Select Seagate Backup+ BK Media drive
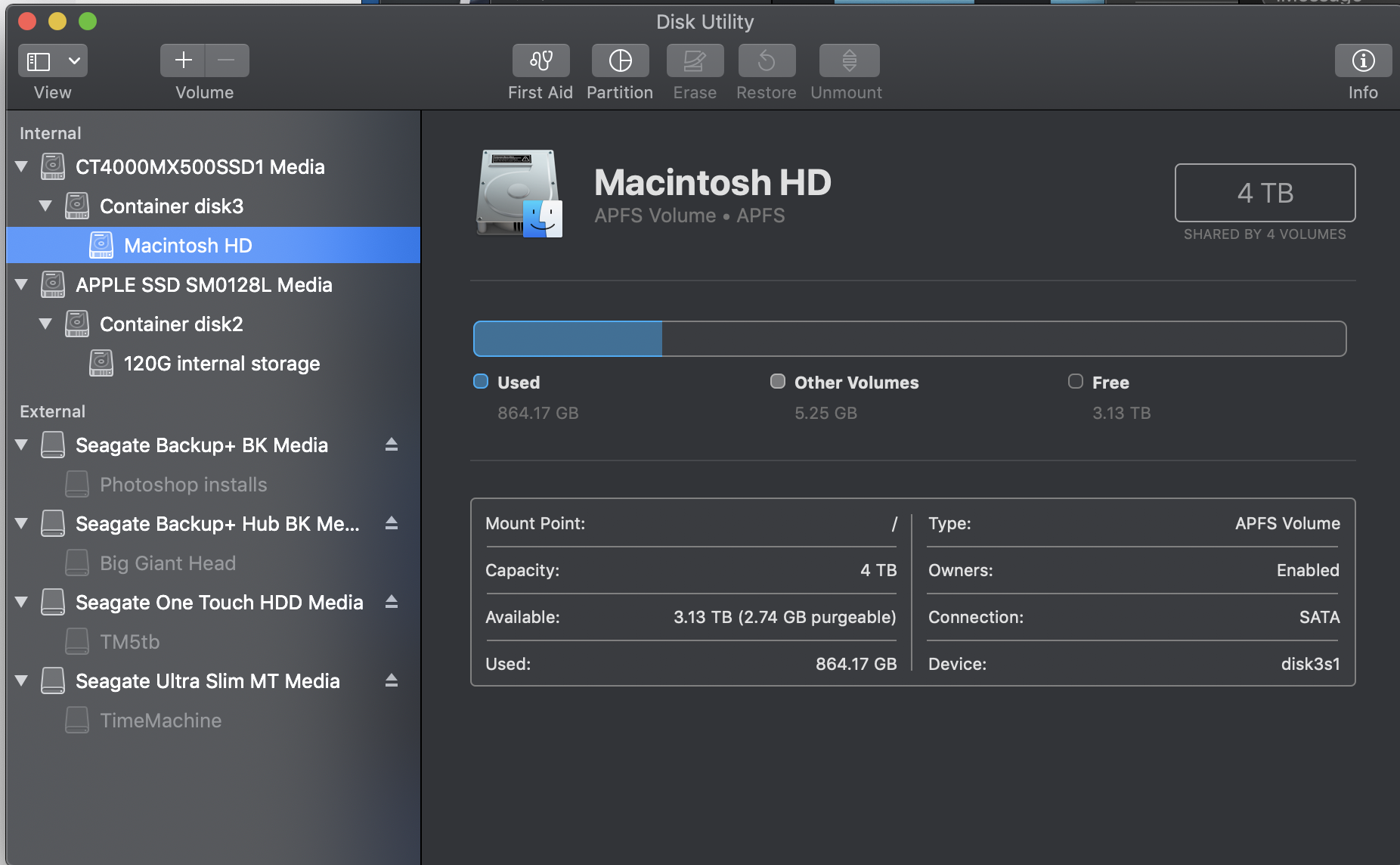 coord(213,445)
